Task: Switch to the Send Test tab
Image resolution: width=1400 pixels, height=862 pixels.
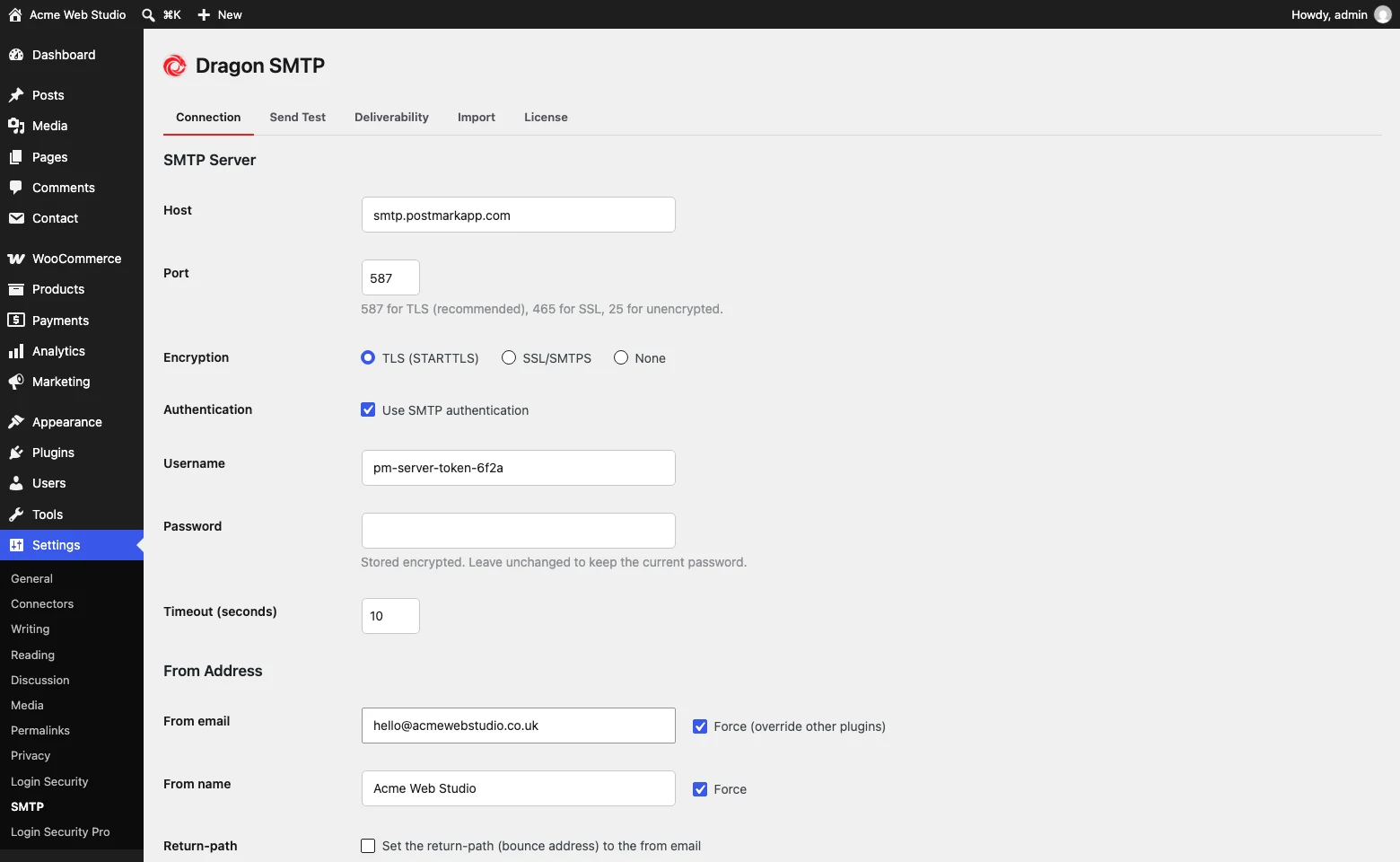Action: (298, 118)
